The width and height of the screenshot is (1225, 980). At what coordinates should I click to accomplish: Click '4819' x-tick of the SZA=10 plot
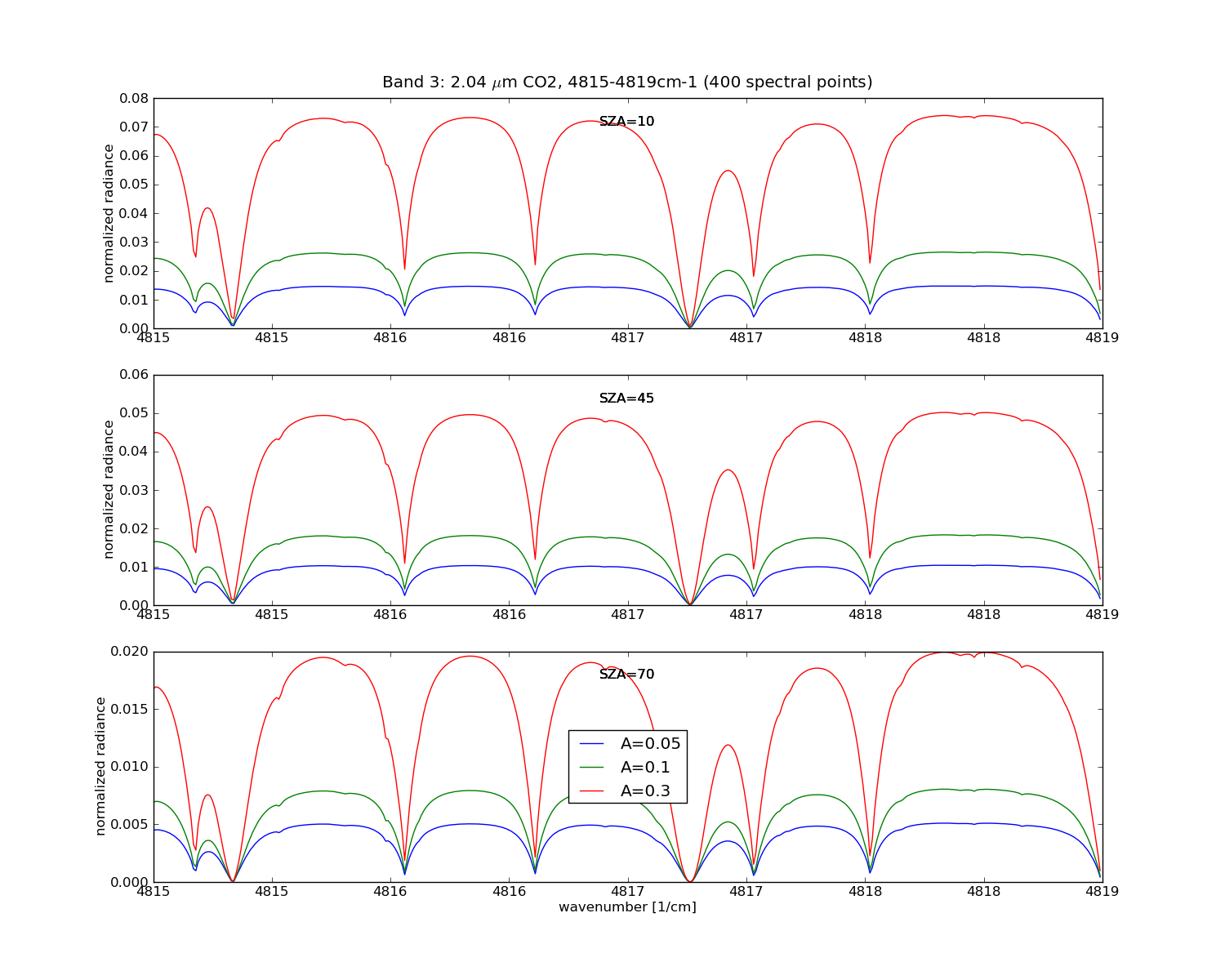pos(1102,339)
